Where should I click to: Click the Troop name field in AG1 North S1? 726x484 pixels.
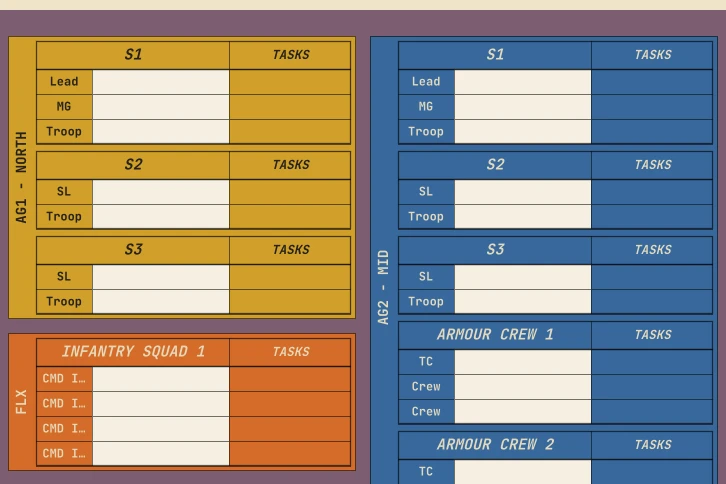tap(161, 132)
